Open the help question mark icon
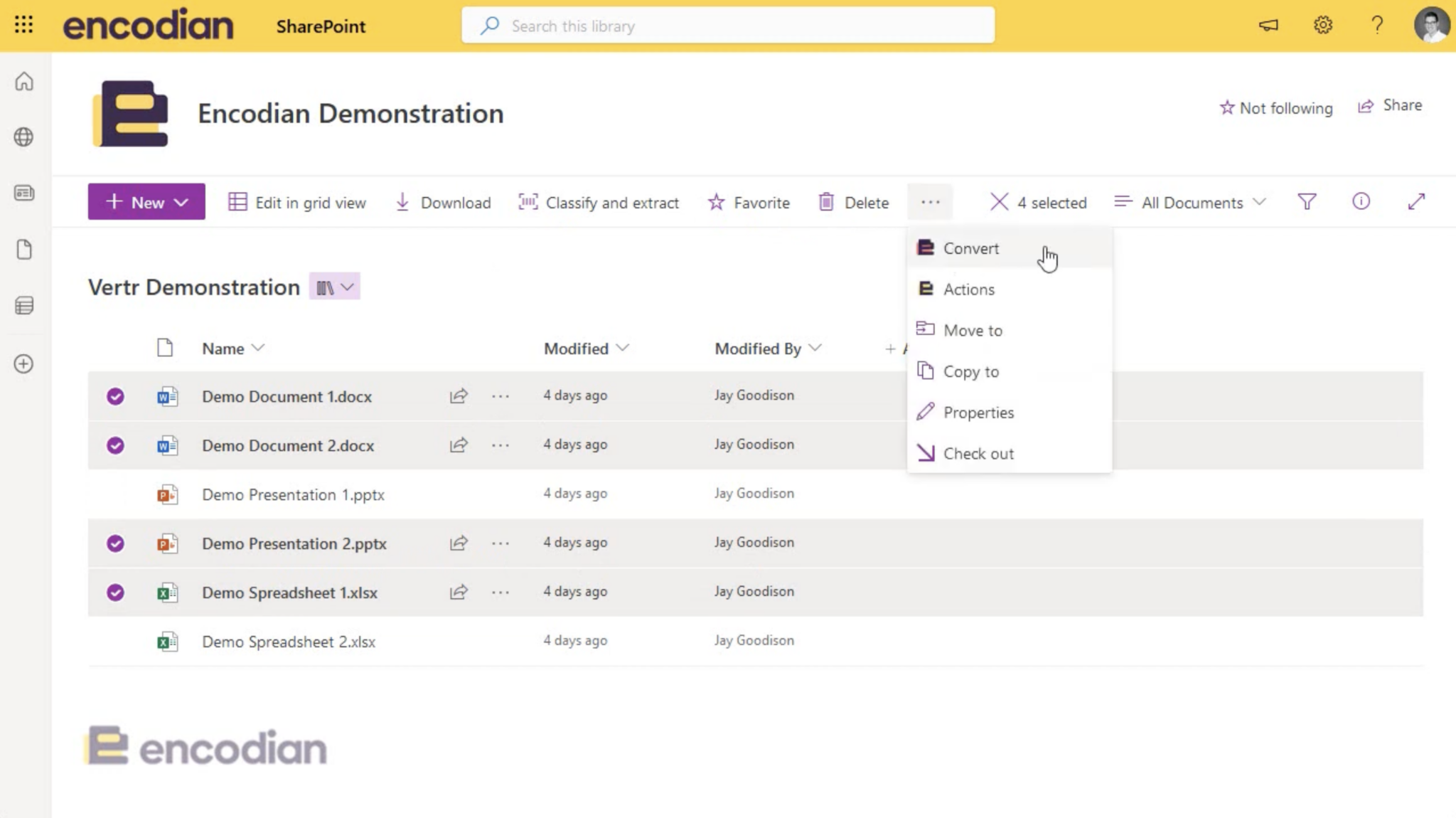 [x=1377, y=26]
